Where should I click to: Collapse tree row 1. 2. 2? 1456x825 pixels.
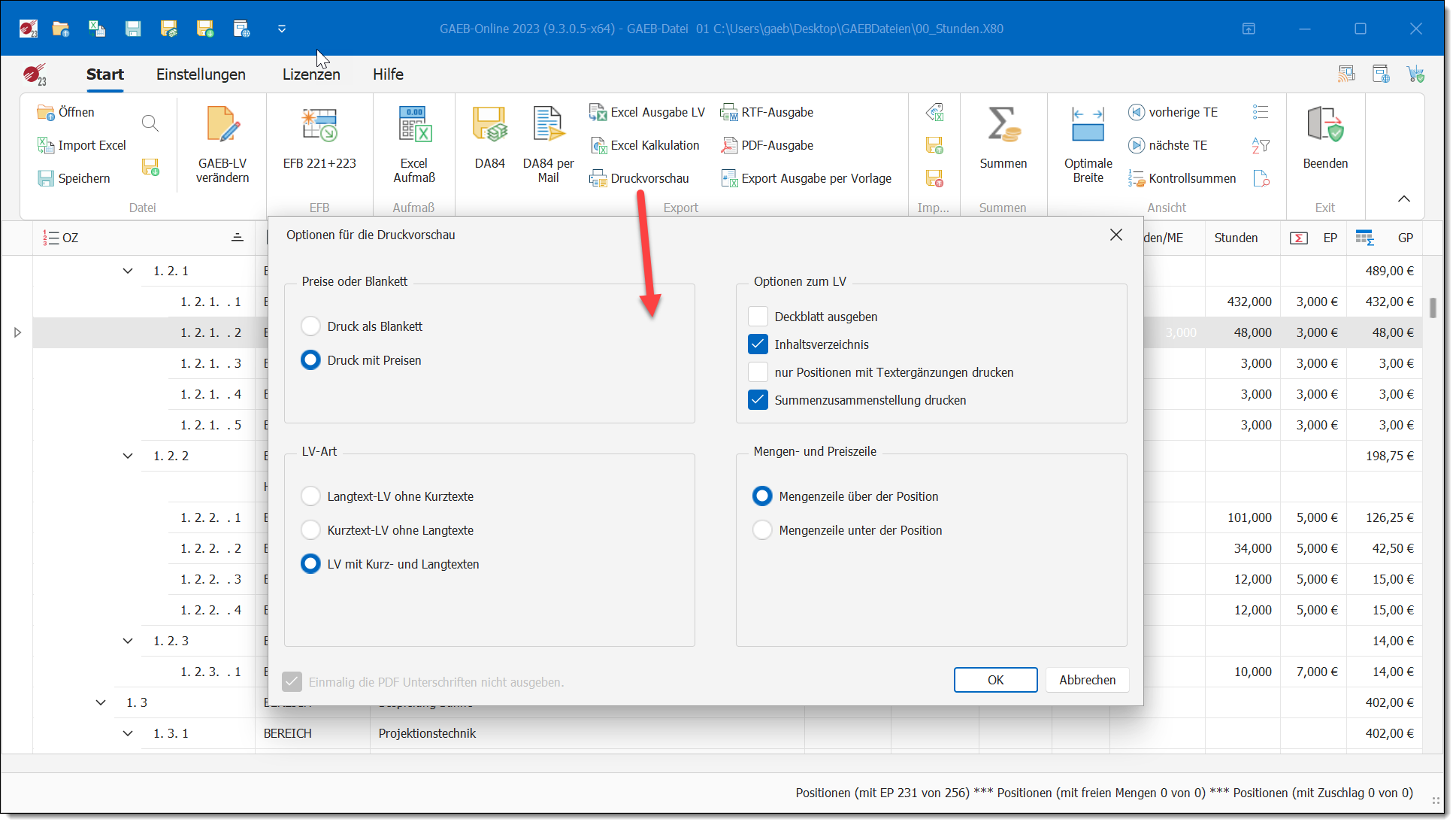[128, 456]
